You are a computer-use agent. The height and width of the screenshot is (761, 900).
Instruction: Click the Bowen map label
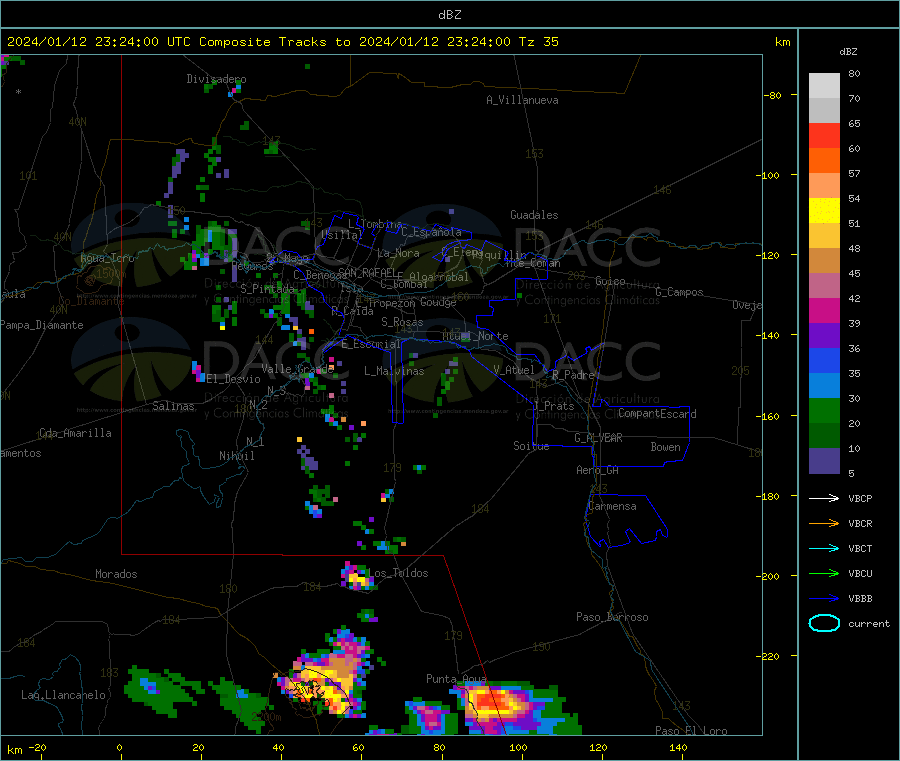(x=665, y=447)
